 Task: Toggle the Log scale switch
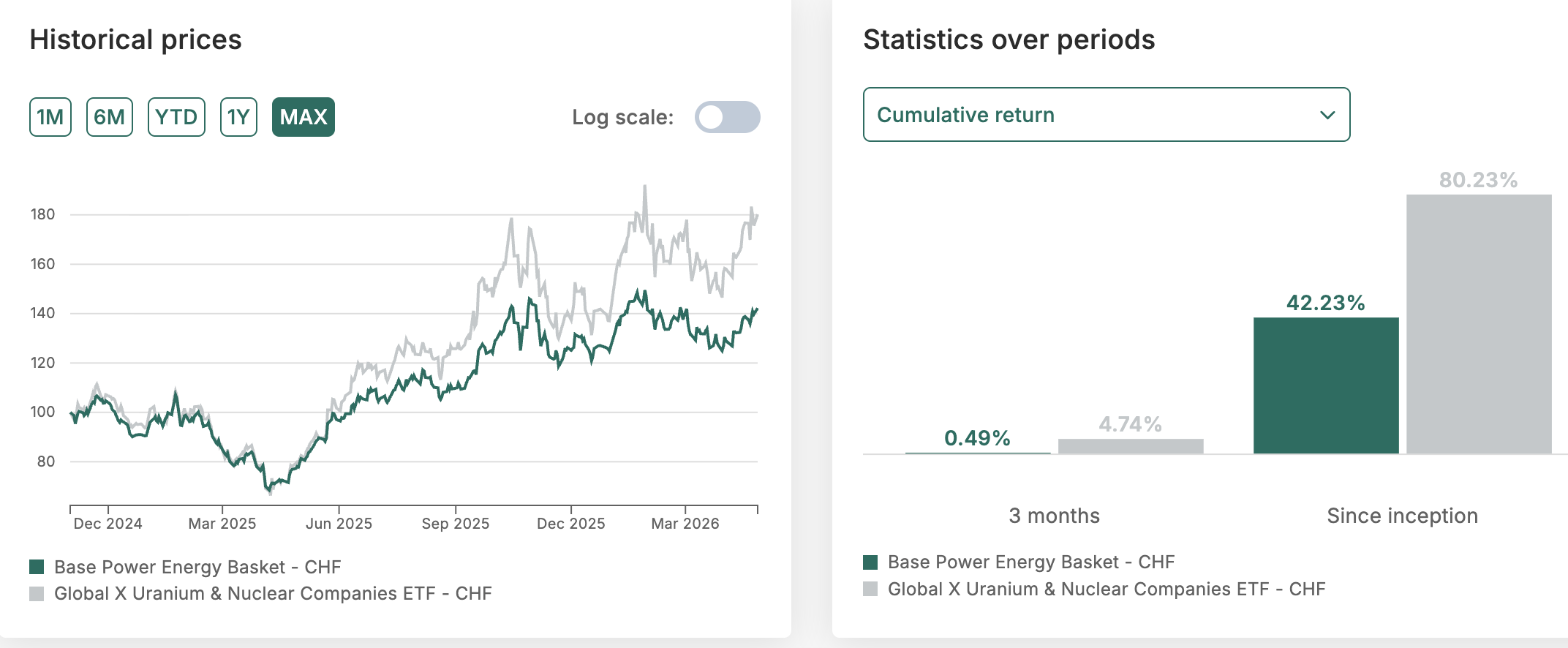point(727,117)
